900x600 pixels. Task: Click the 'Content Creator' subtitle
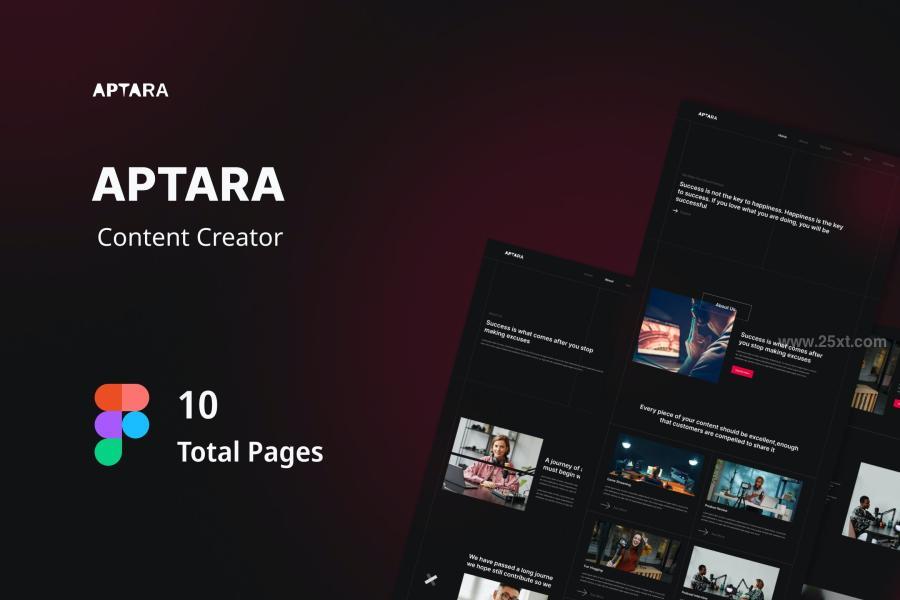(190, 237)
